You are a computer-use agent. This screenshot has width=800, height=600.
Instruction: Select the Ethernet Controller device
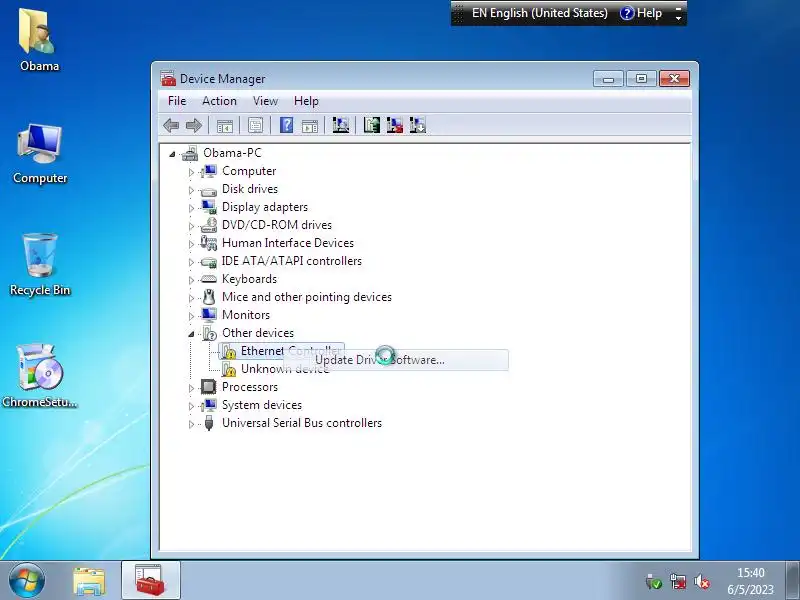[281, 351]
